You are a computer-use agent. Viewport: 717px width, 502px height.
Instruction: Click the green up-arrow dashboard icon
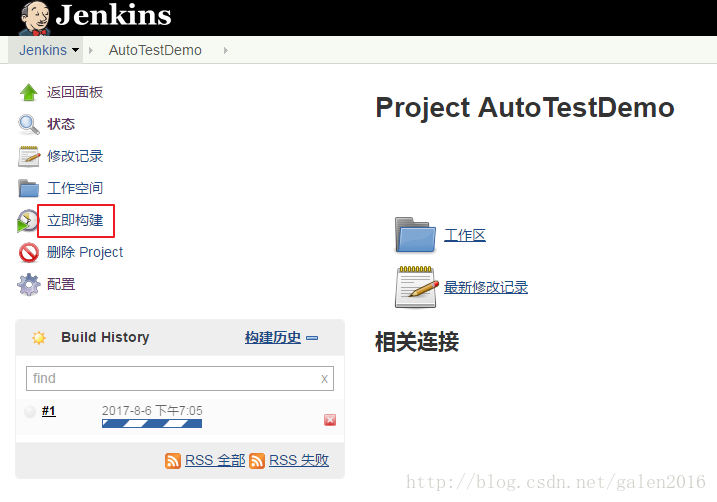click(28, 92)
